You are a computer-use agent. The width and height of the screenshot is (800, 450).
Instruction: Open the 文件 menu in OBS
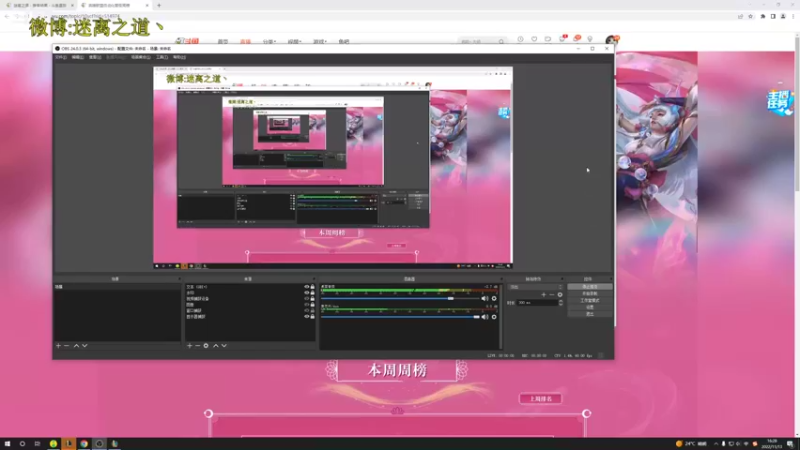coord(61,57)
